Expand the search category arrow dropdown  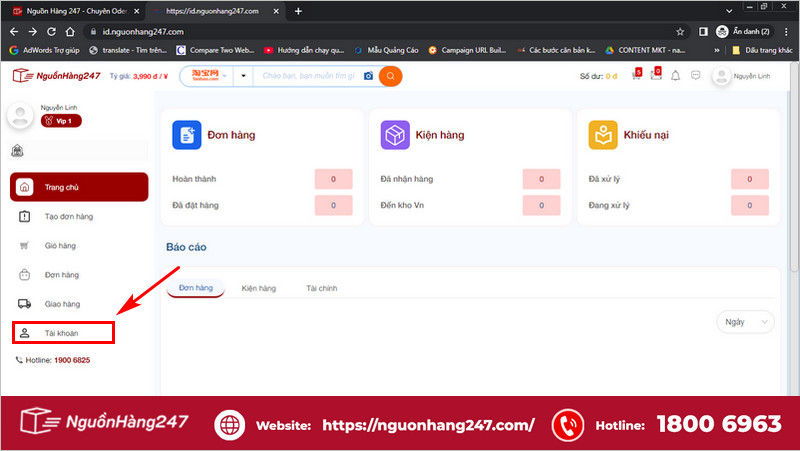[x=243, y=76]
